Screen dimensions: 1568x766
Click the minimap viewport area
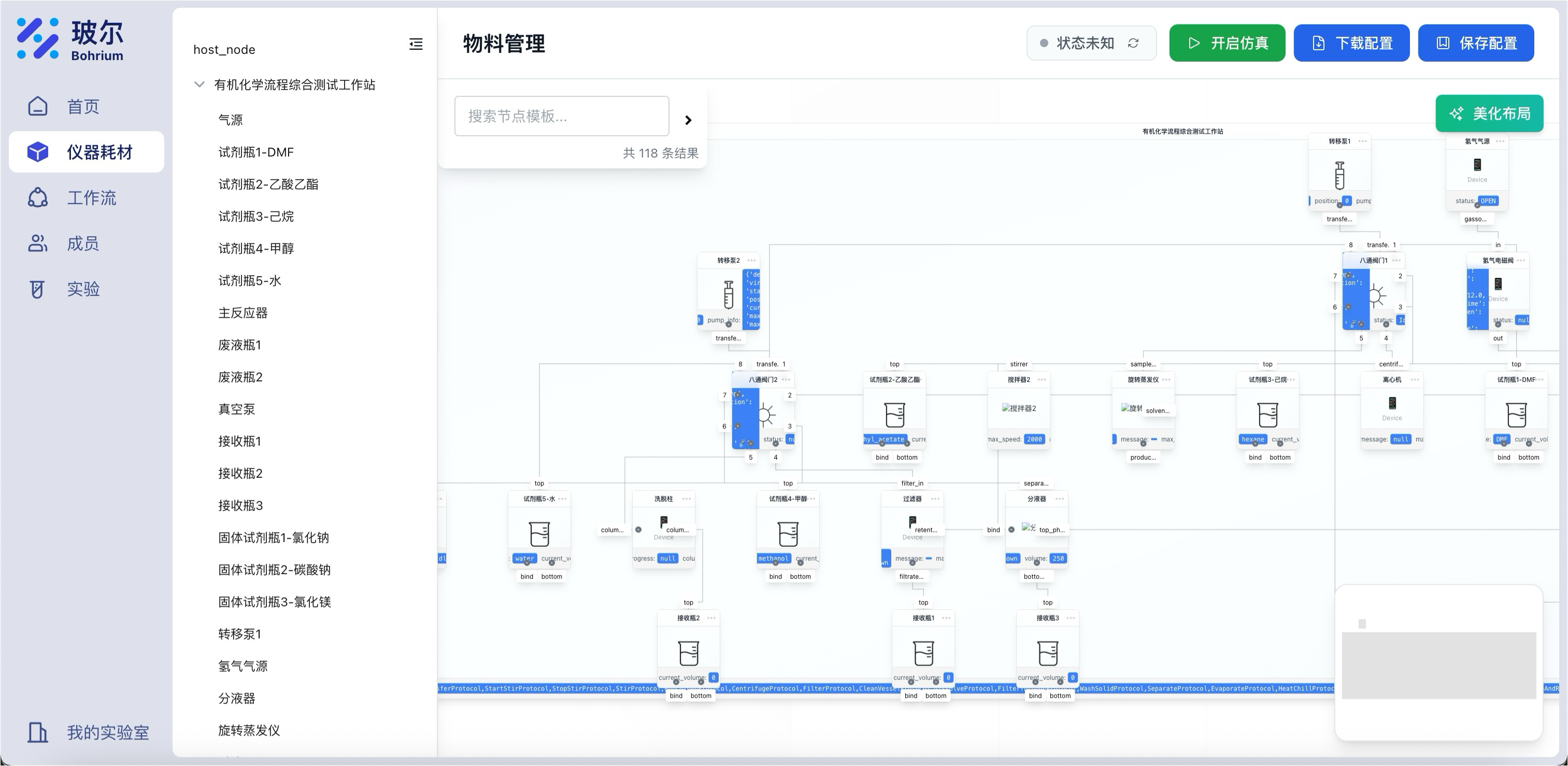point(1438,665)
